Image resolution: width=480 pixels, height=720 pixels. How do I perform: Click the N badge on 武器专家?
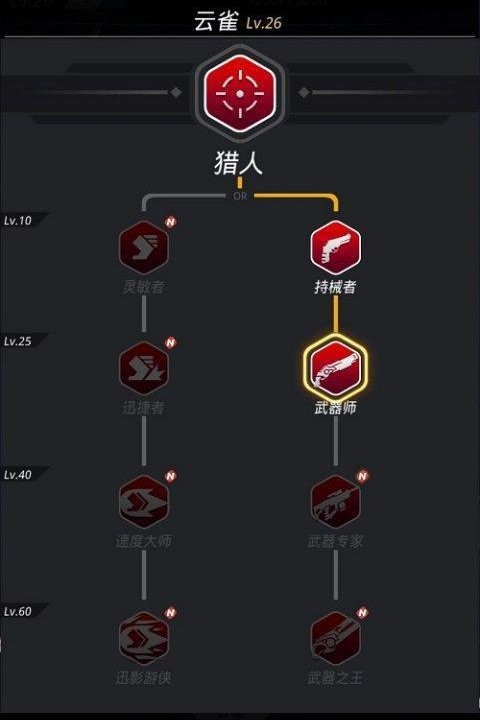[x=362, y=476]
